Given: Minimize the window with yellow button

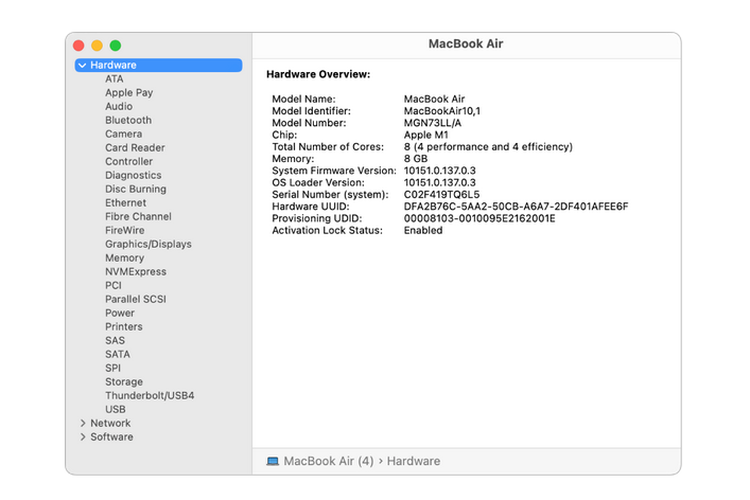Looking at the screenshot, I should 97,45.
